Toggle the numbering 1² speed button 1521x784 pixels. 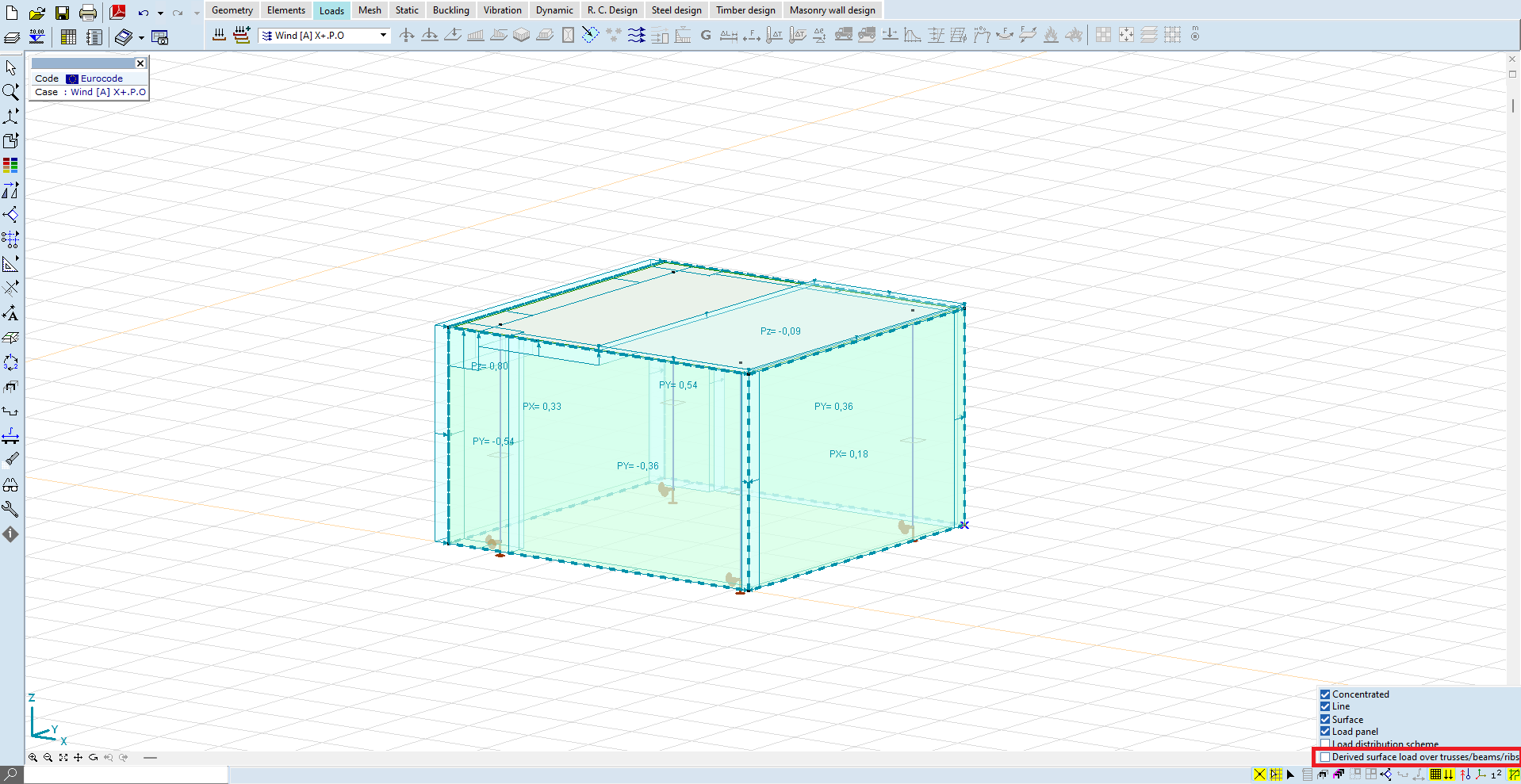pyautogui.click(x=1496, y=774)
